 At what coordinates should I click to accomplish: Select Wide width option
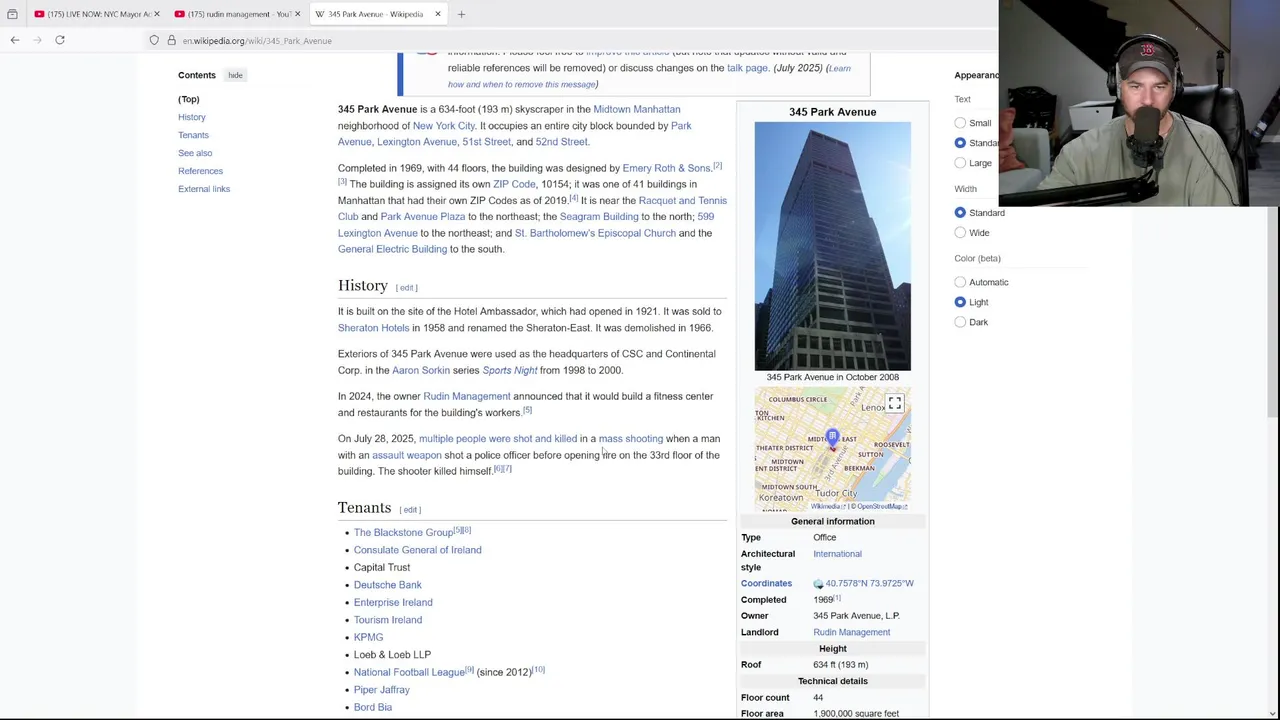point(960,233)
